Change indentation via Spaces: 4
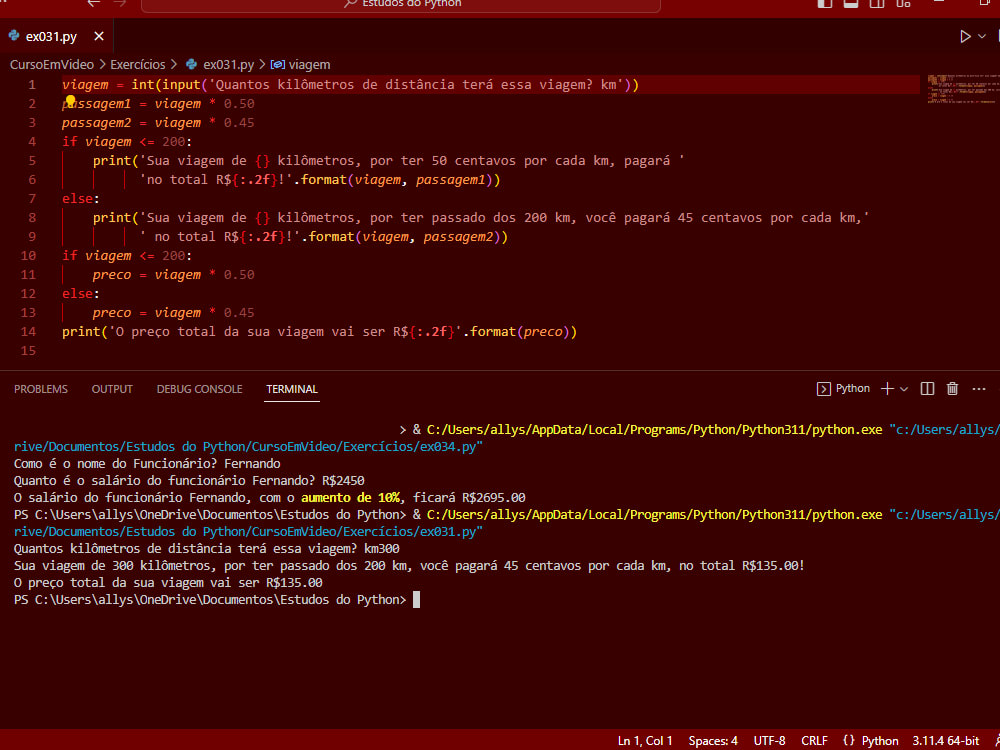1000x750 pixels. pyautogui.click(x=712, y=740)
